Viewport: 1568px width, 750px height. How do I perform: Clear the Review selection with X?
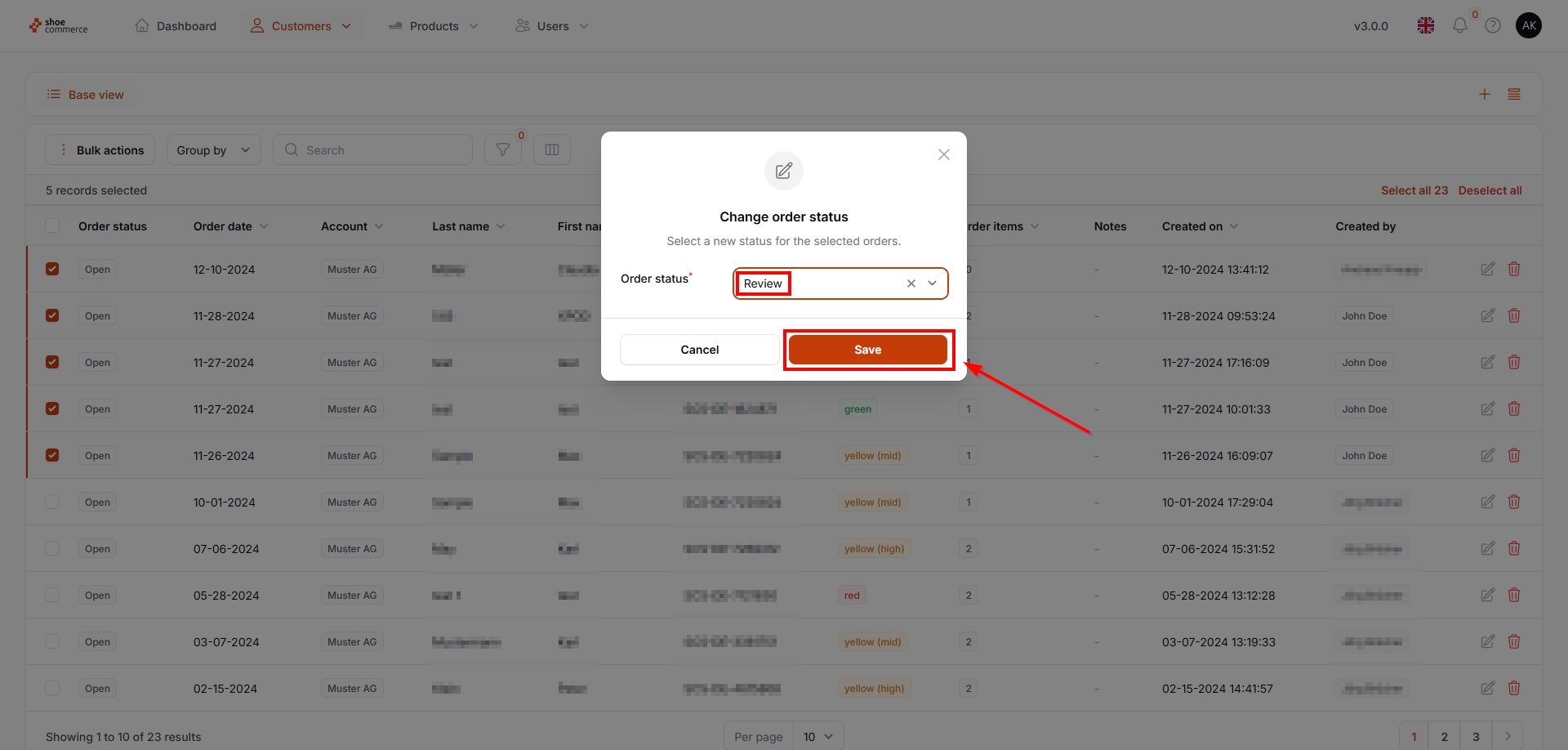(x=911, y=283)
